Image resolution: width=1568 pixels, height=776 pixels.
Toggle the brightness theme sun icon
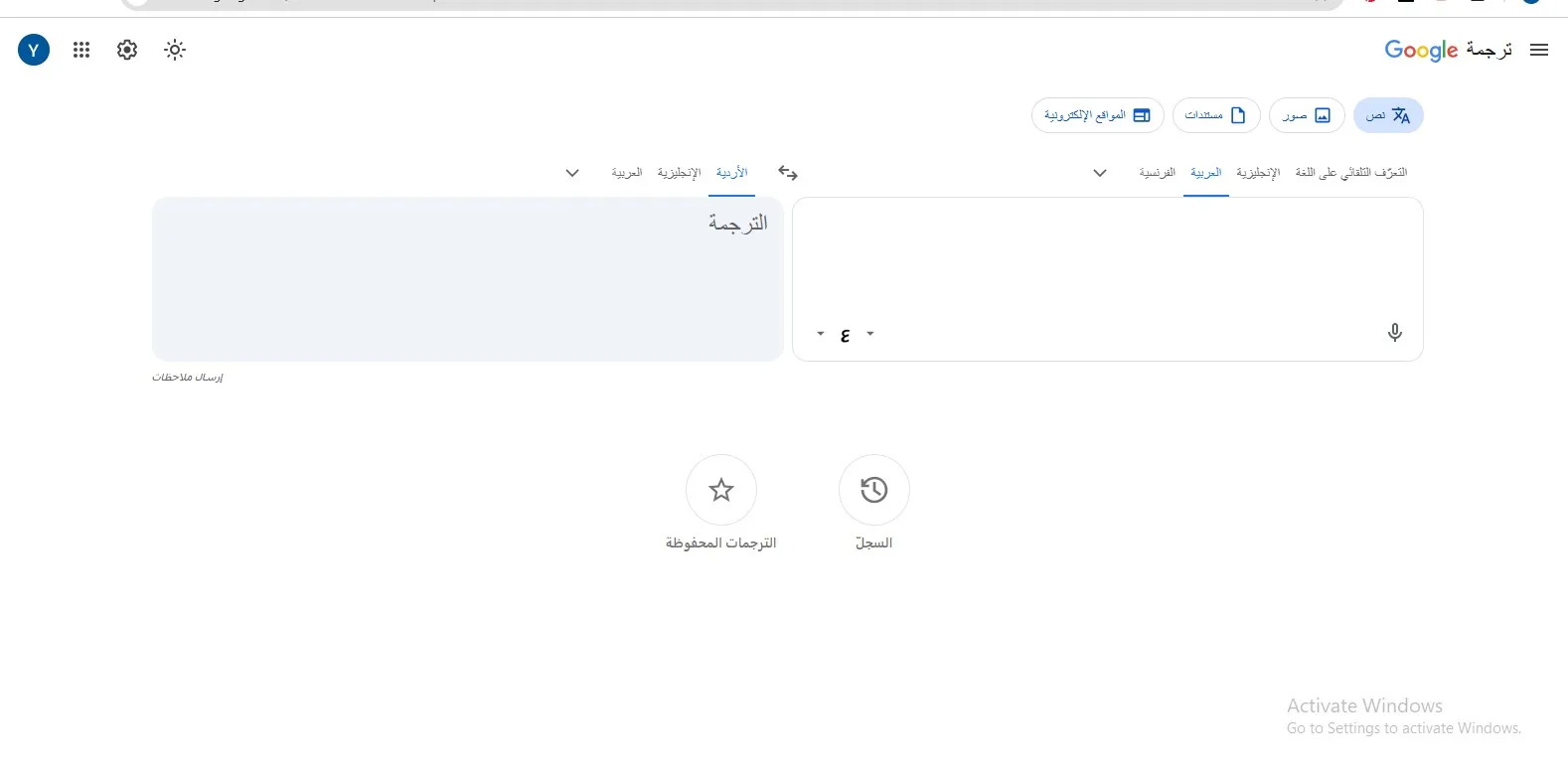[x=175, y=50]
